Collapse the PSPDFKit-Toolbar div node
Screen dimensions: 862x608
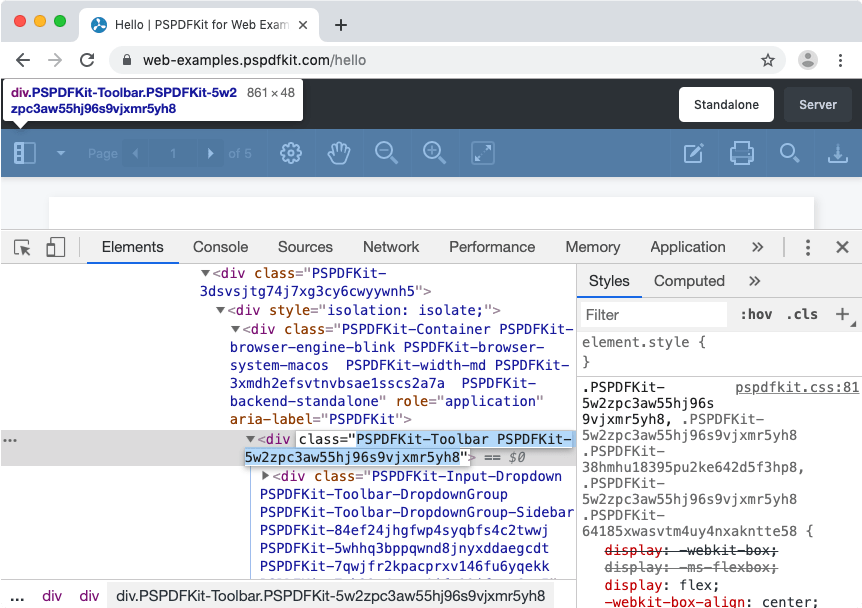(x=248, y=439)
